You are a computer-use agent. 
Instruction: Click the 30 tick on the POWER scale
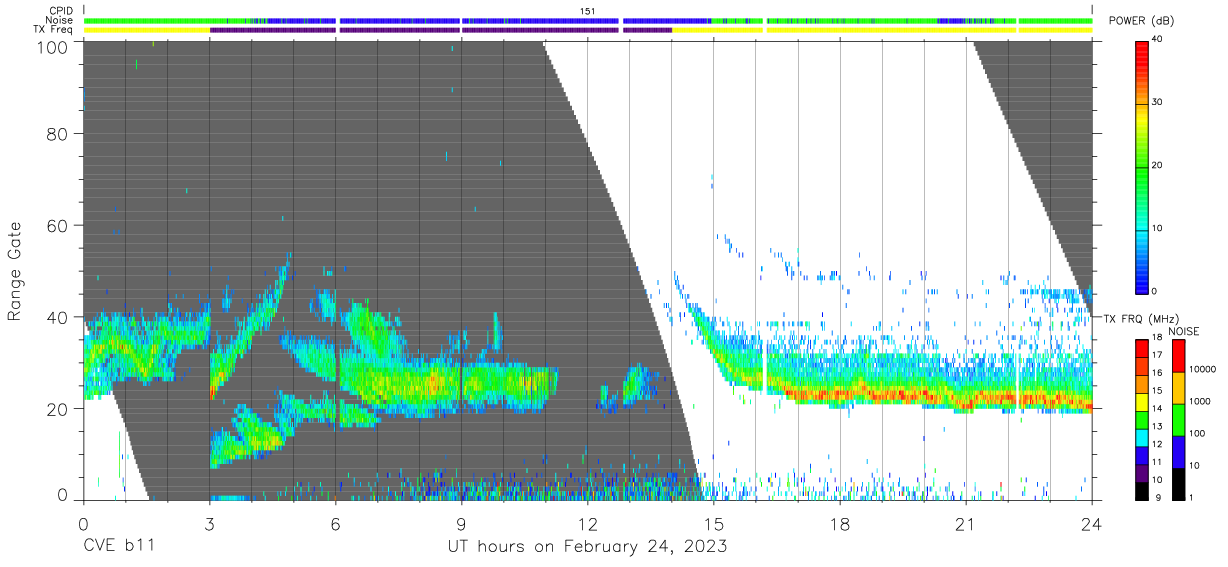click(x=1158, y=103)
